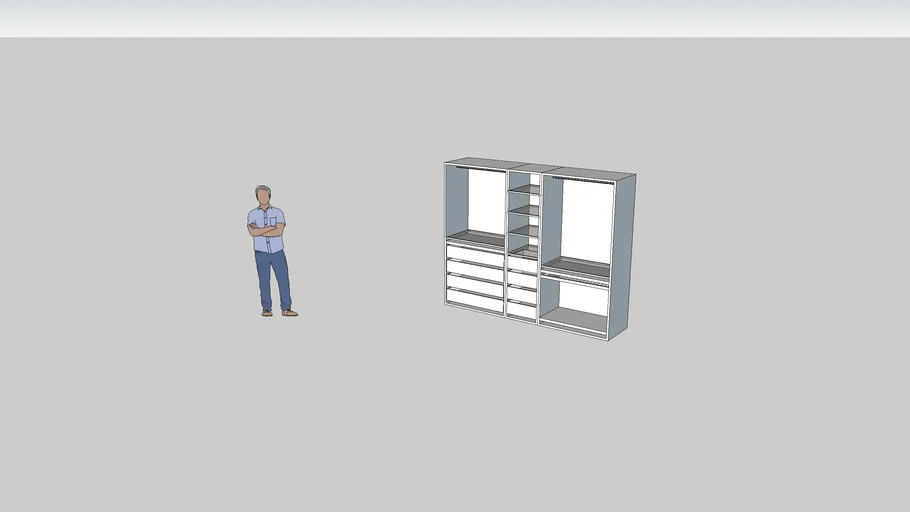Click the top shelf in the narrow middle section
This screenshot has width=910, height=512.
[523, 189]
